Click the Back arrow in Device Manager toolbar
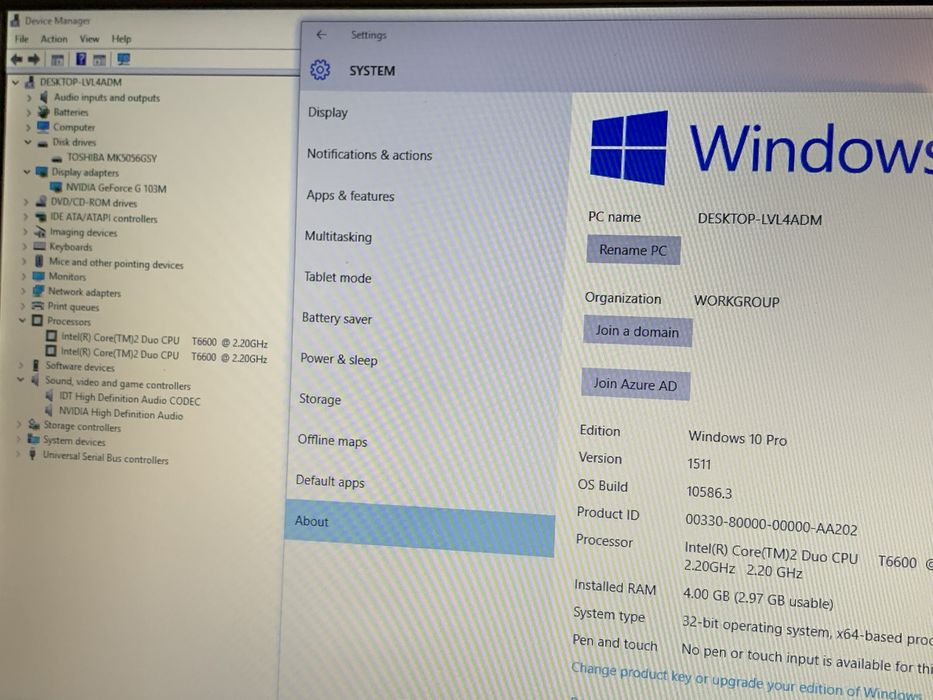933x700 pixels. point(17,59)
